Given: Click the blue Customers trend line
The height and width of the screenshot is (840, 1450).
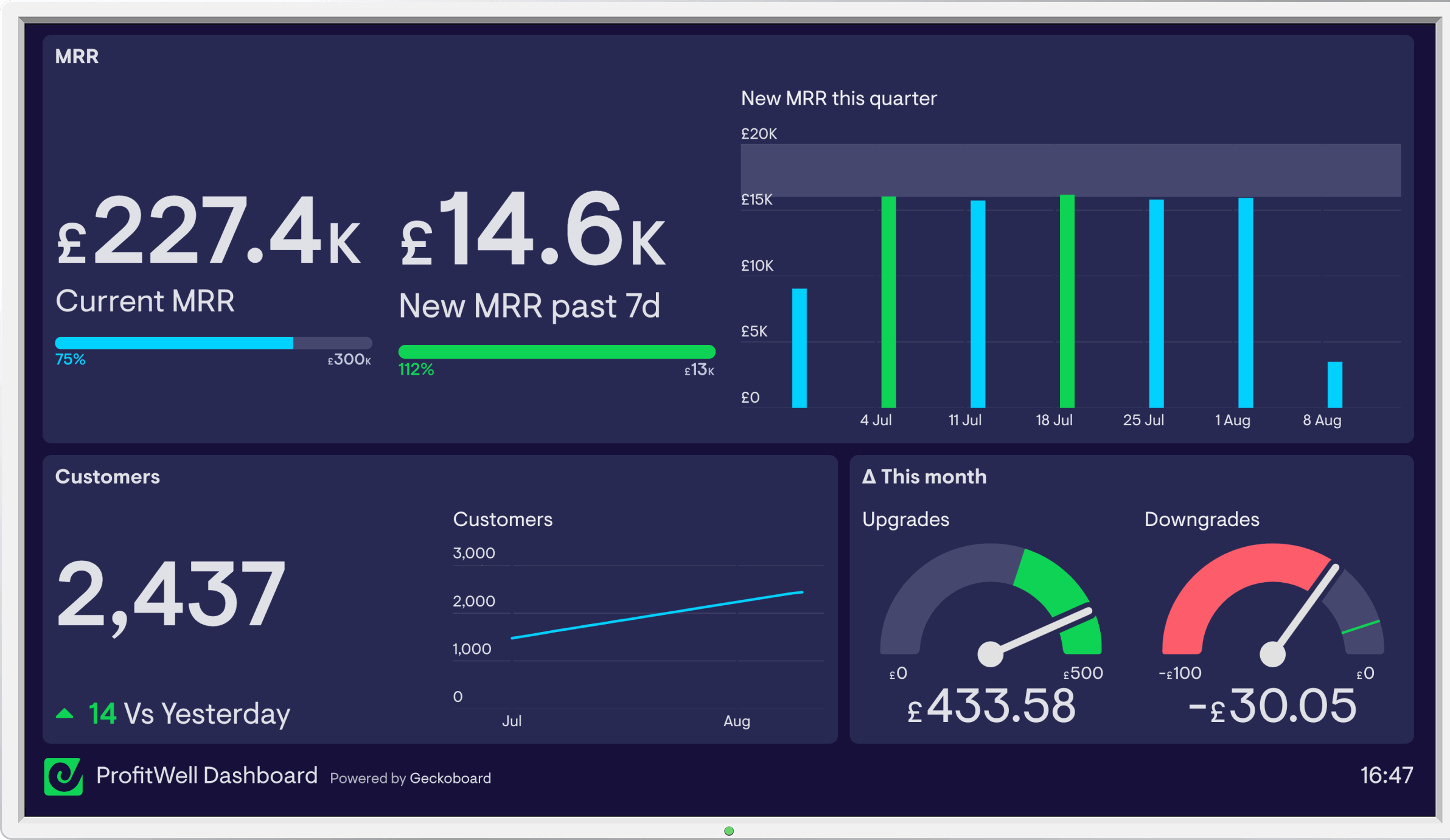Looking at the screenshot, I should tap(657, 615).
